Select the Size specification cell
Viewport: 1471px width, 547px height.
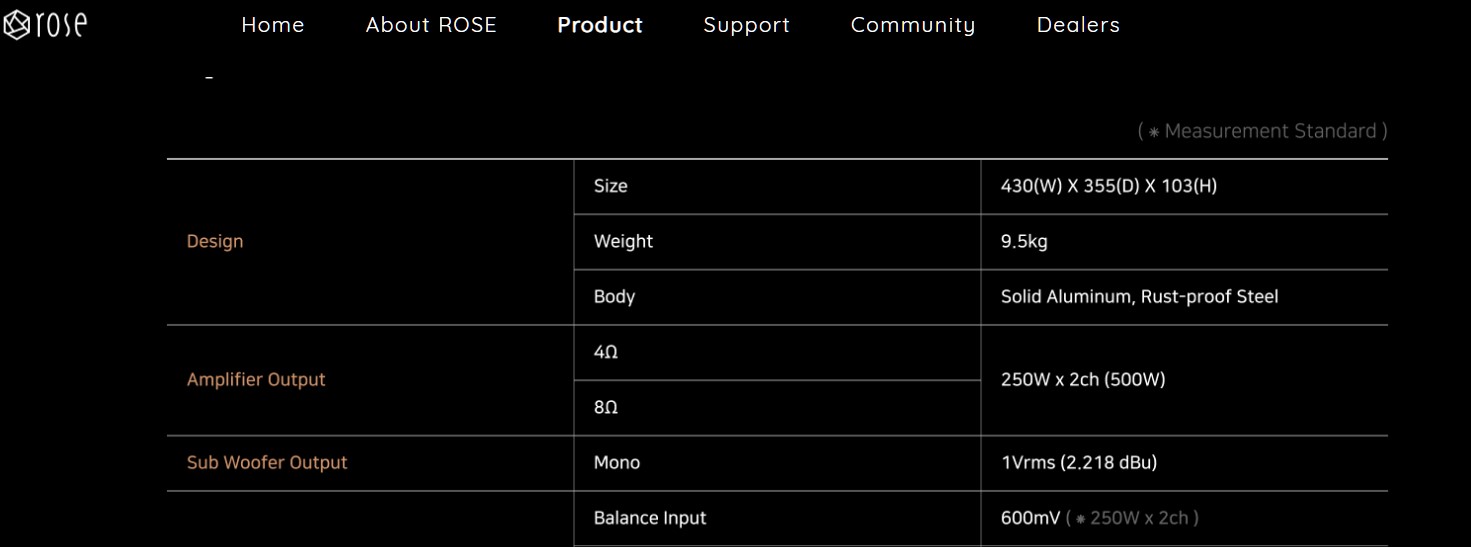coord(777,186)
